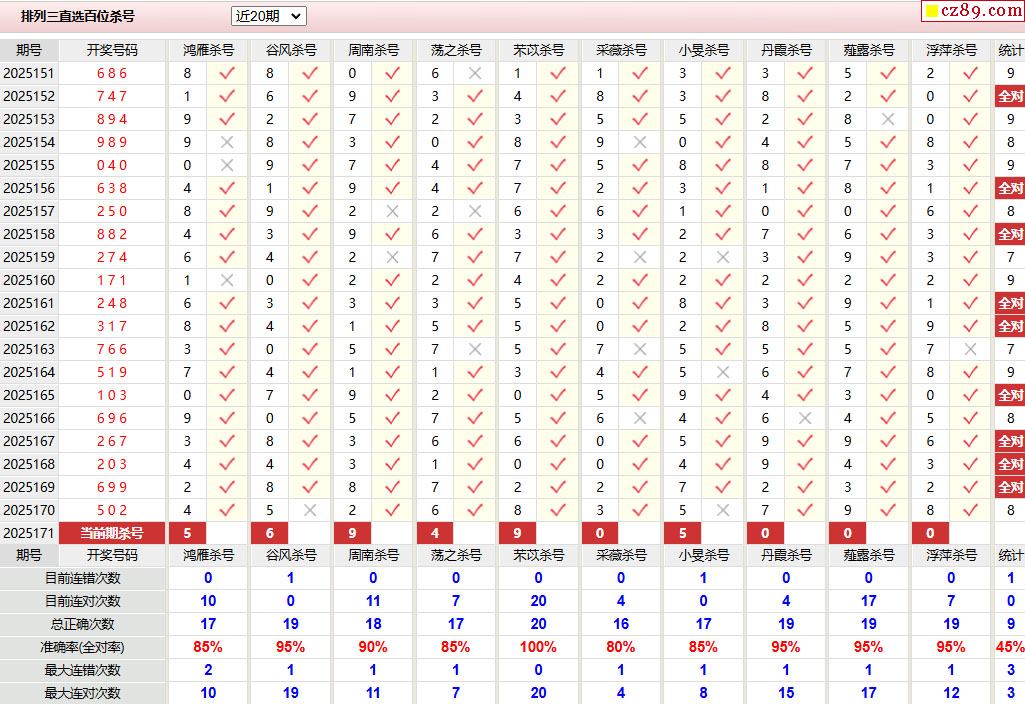This screenshot has height=704, width=1025.
Task: Click the 排列三直选百位杀号 page title
Action: pos(78,16)
